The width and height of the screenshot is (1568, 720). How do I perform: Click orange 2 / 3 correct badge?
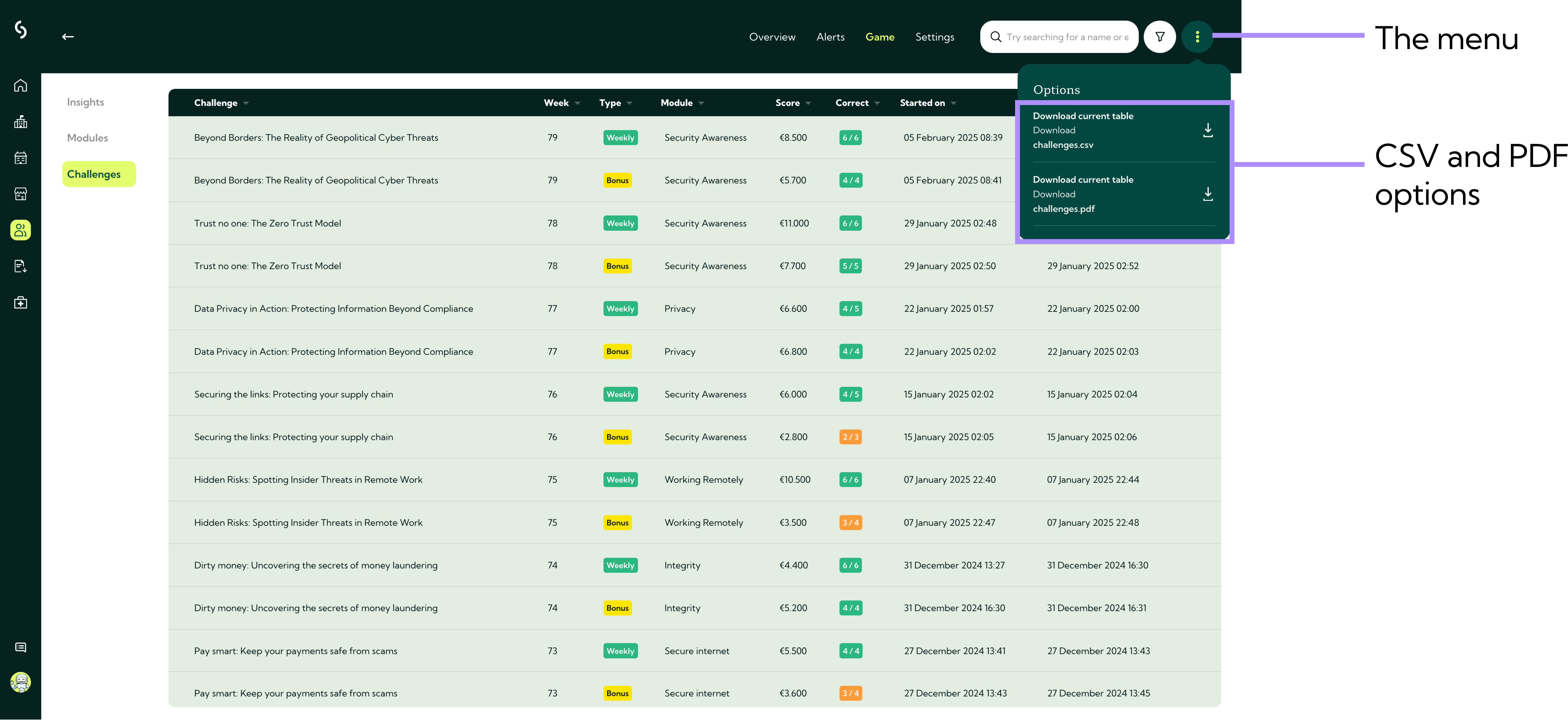point(850,437)
